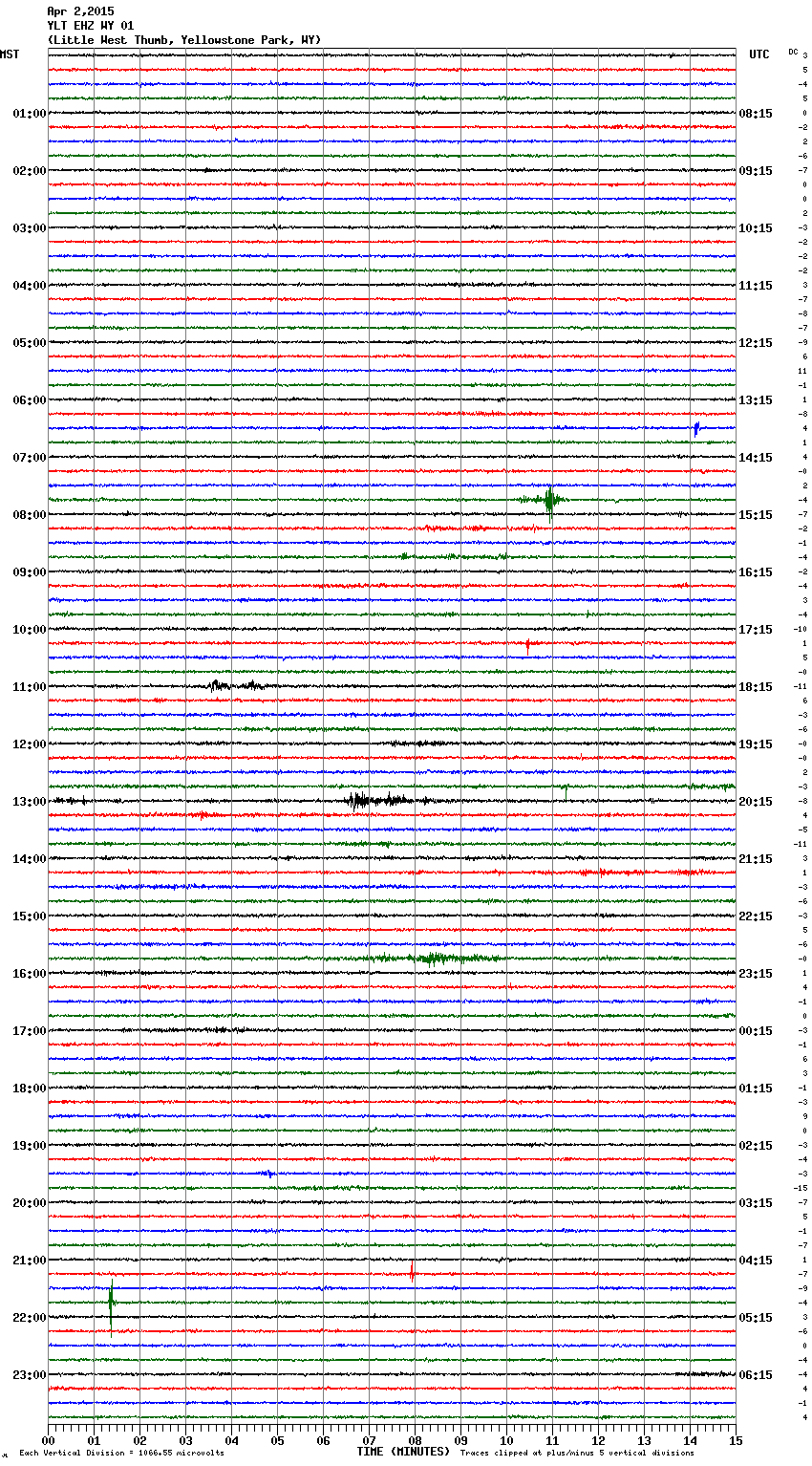
Task: Click the TIME (MINUTES) axis title
Action: [x=403, y=1452]
